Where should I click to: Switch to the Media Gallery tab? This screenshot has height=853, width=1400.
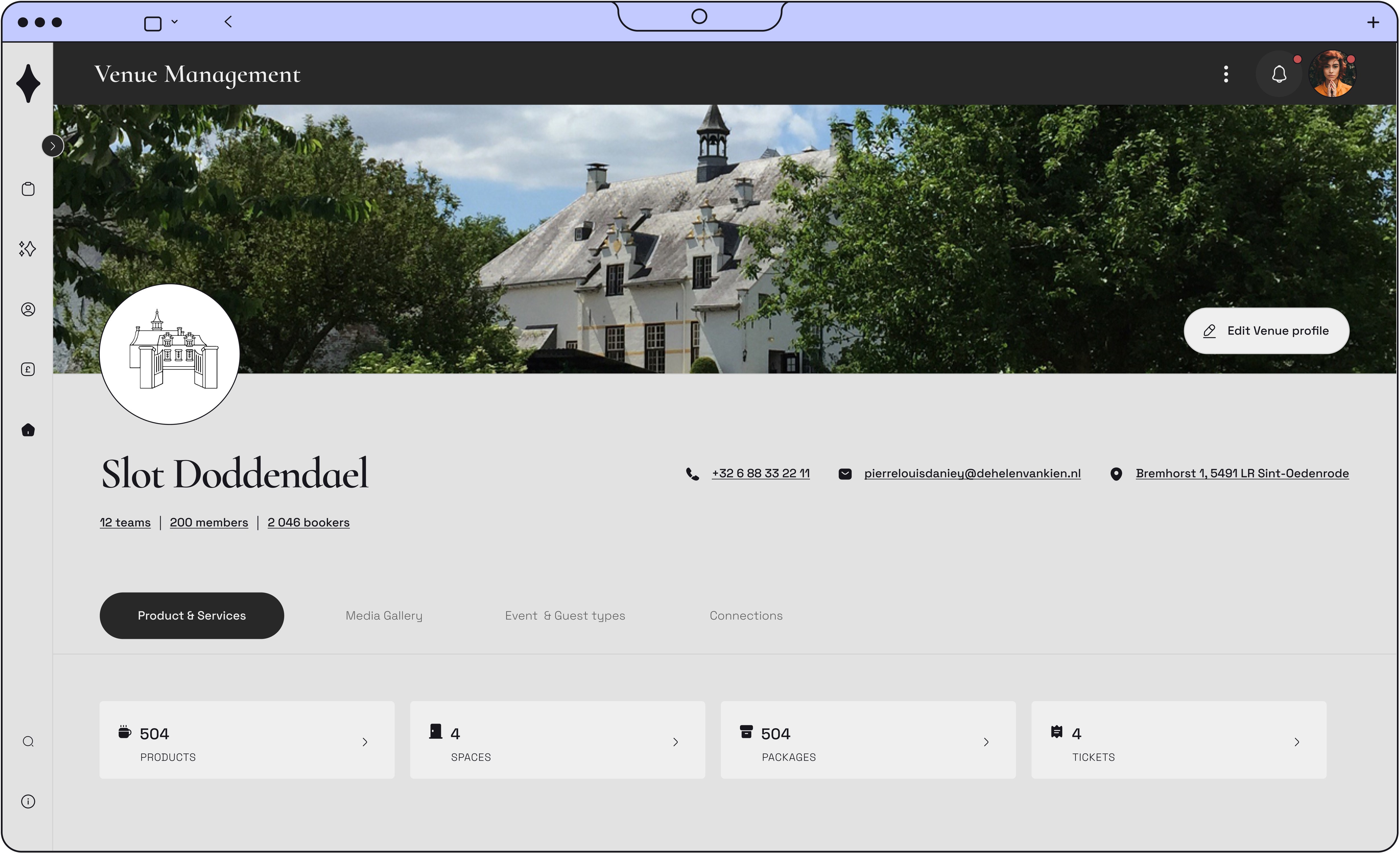[x=383, y=616]
